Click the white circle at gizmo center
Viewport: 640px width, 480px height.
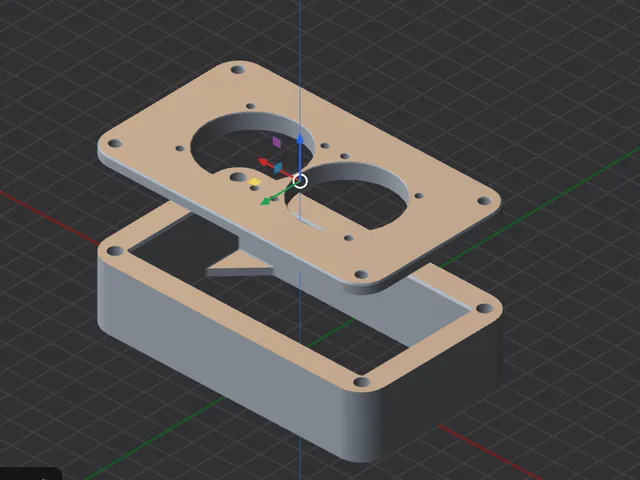(300, 181)
